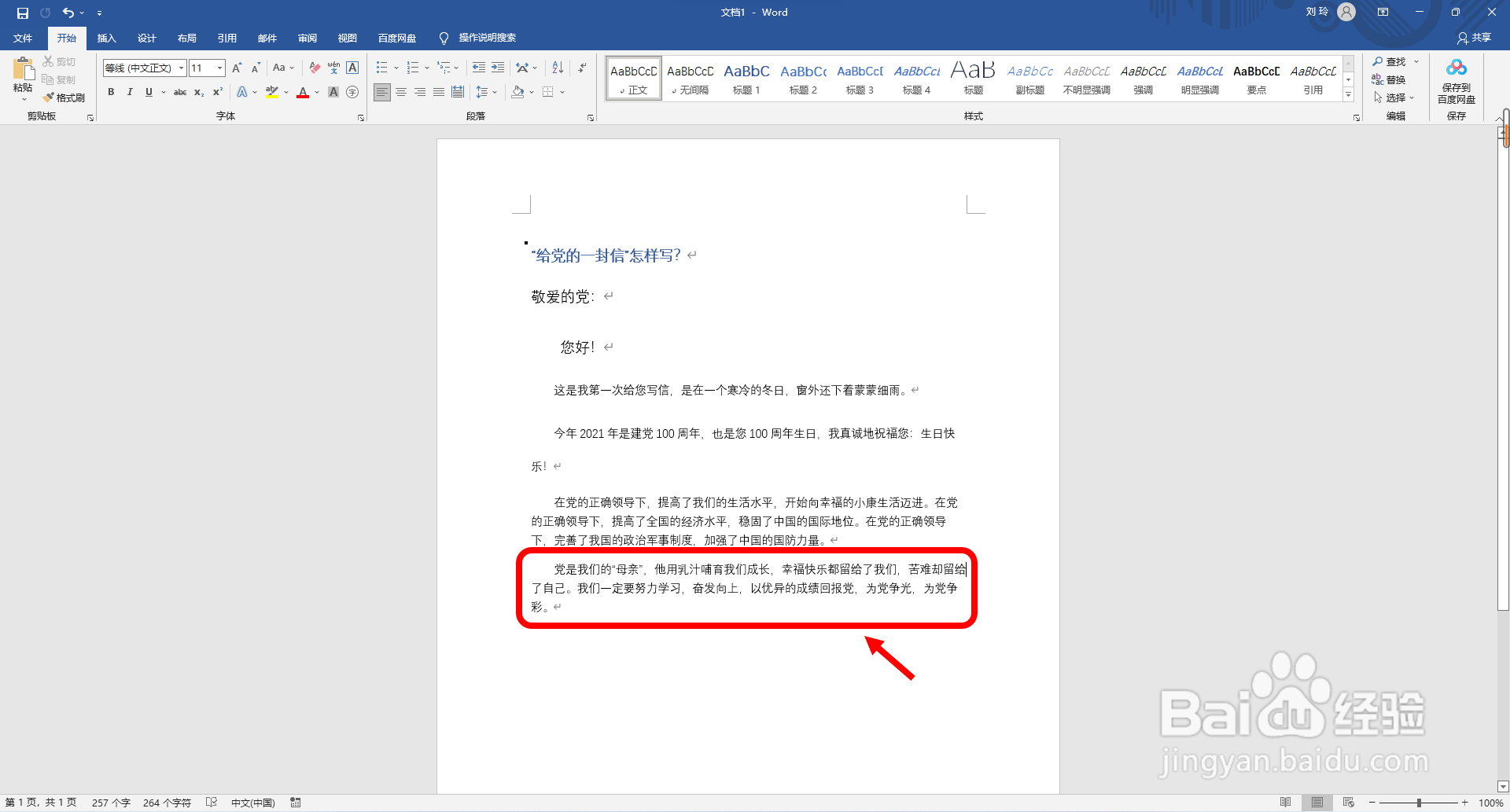Viewport: 1510px width, 812px height.
Task: Toggle character shading (gray A)
Action: pos(333,92)
